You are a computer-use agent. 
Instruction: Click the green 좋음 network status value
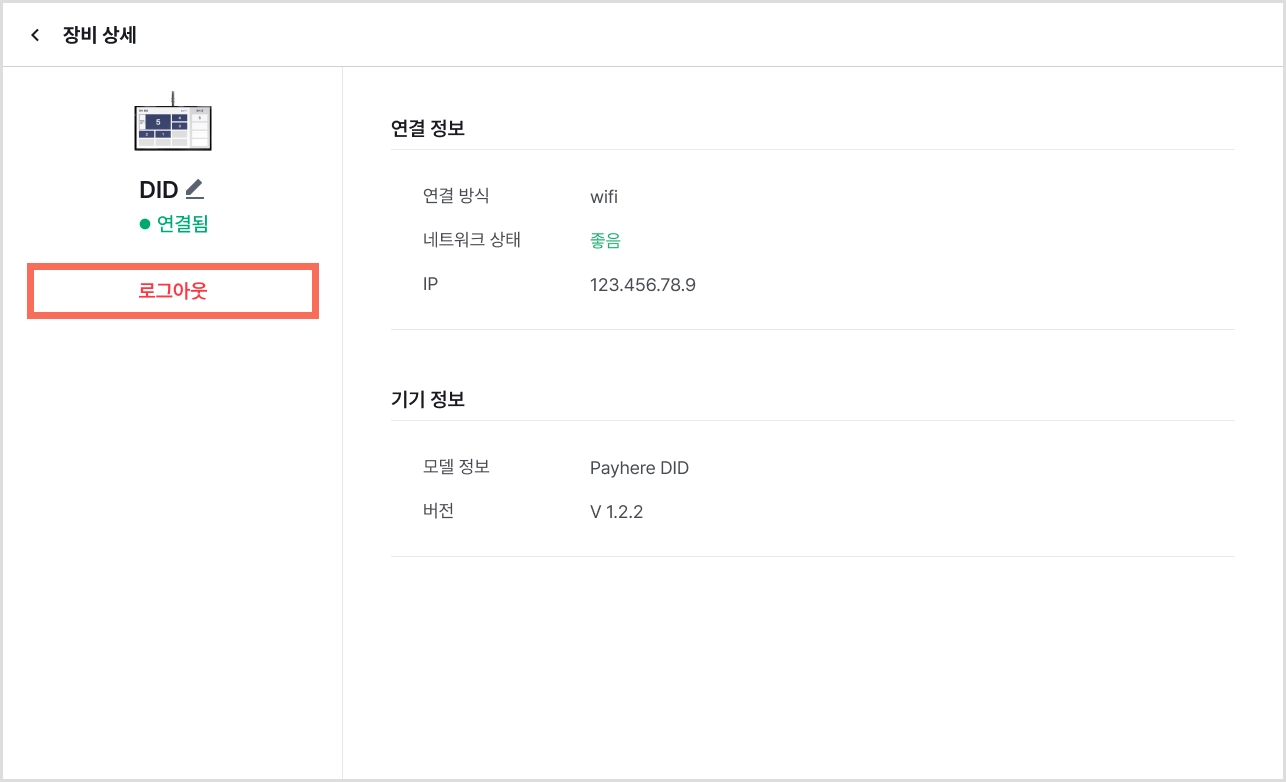[x=606, y=241]
